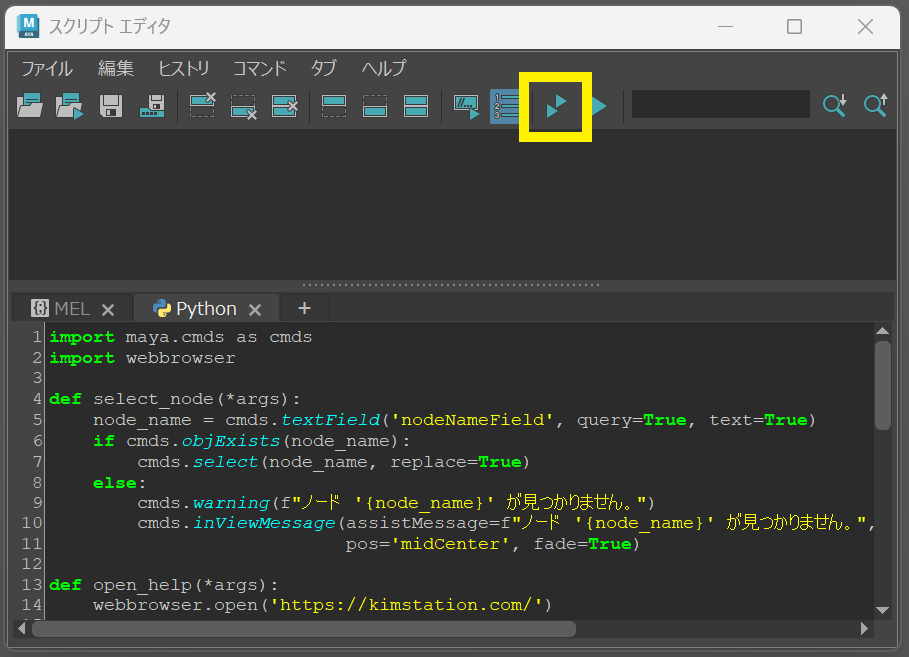Search backward with the magnifier up-arrow icon
The height and width of the screenshot is (657, 909).
point(875,106)
